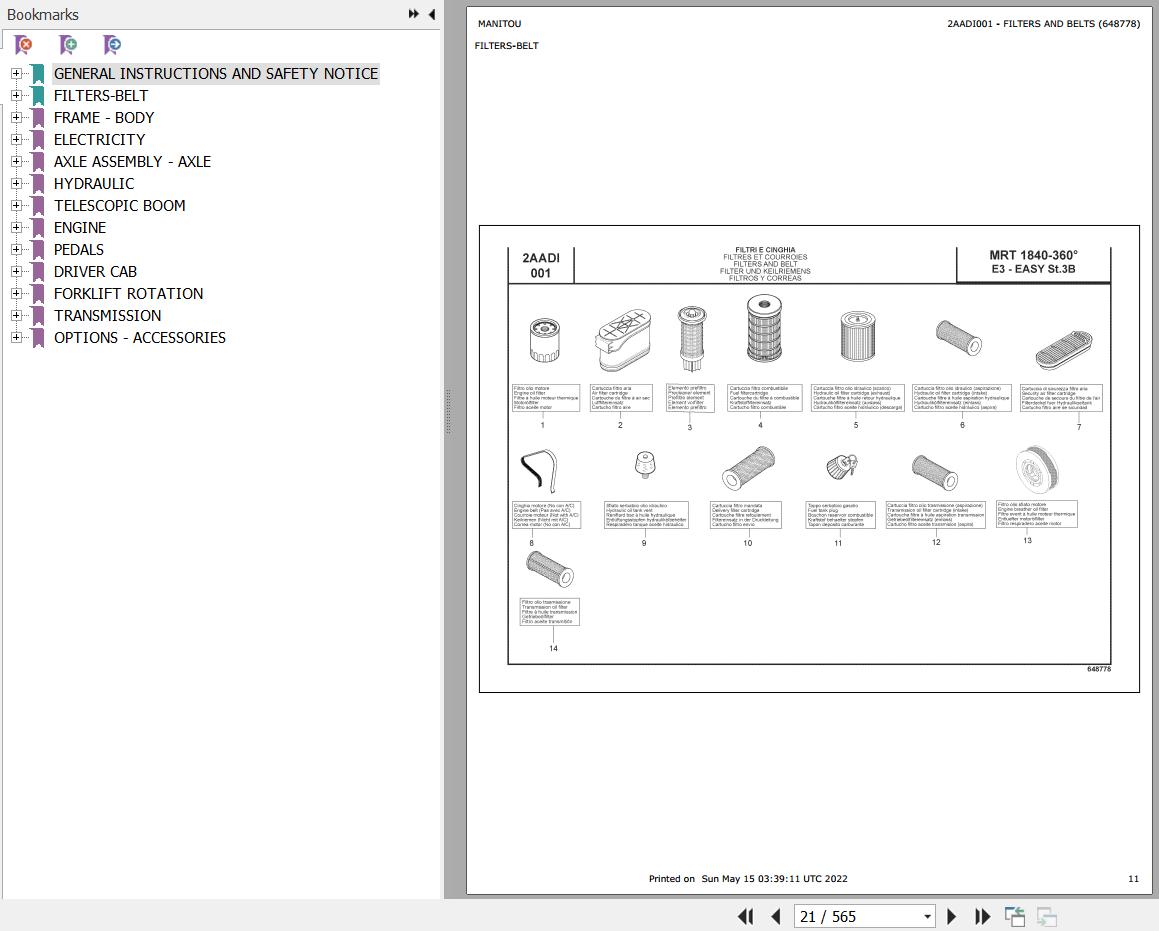
Task: Open the FRAME - BODY bookmark
Action: click(103, 117)
